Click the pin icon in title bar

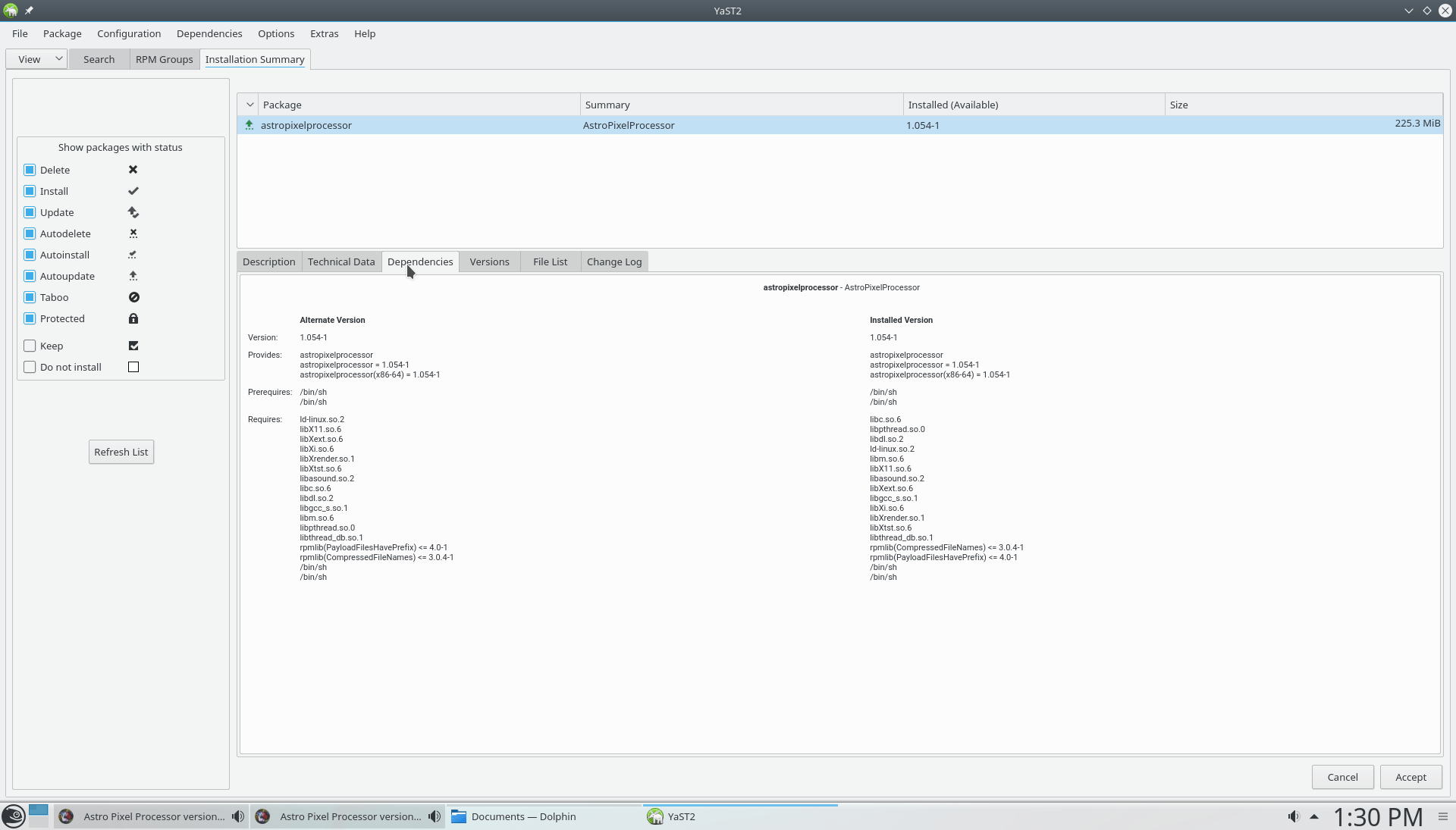[x=29, y=11]
